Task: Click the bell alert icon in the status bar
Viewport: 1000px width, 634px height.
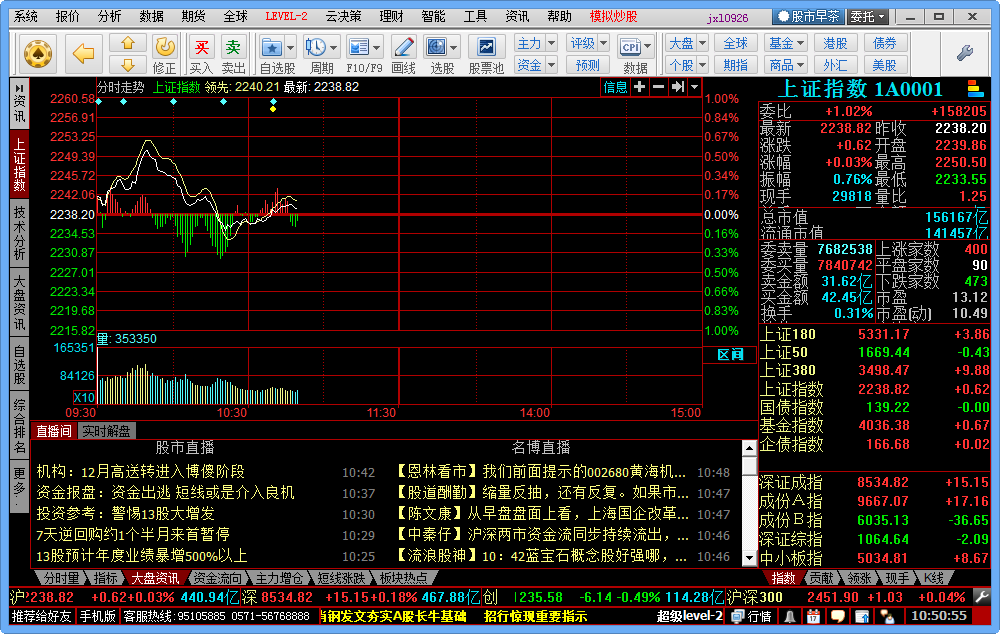Action: pos(790,616)
